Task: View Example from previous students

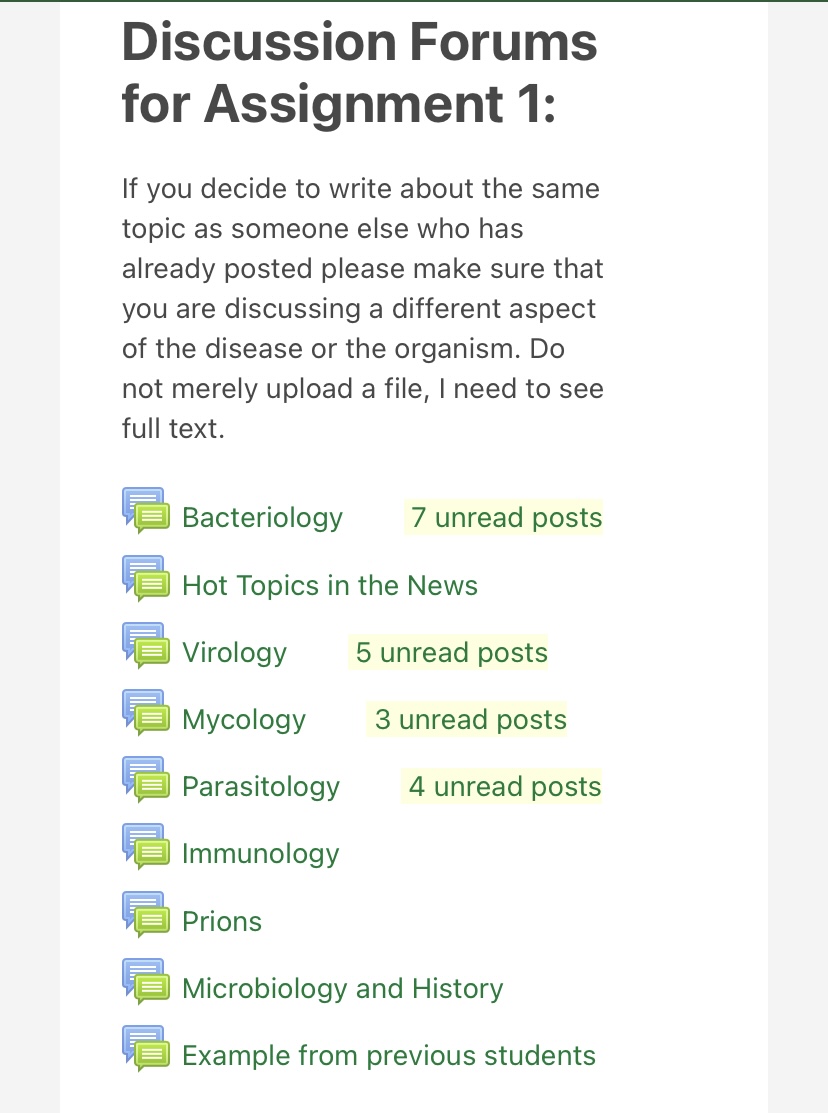Action: click(389, 1056)
